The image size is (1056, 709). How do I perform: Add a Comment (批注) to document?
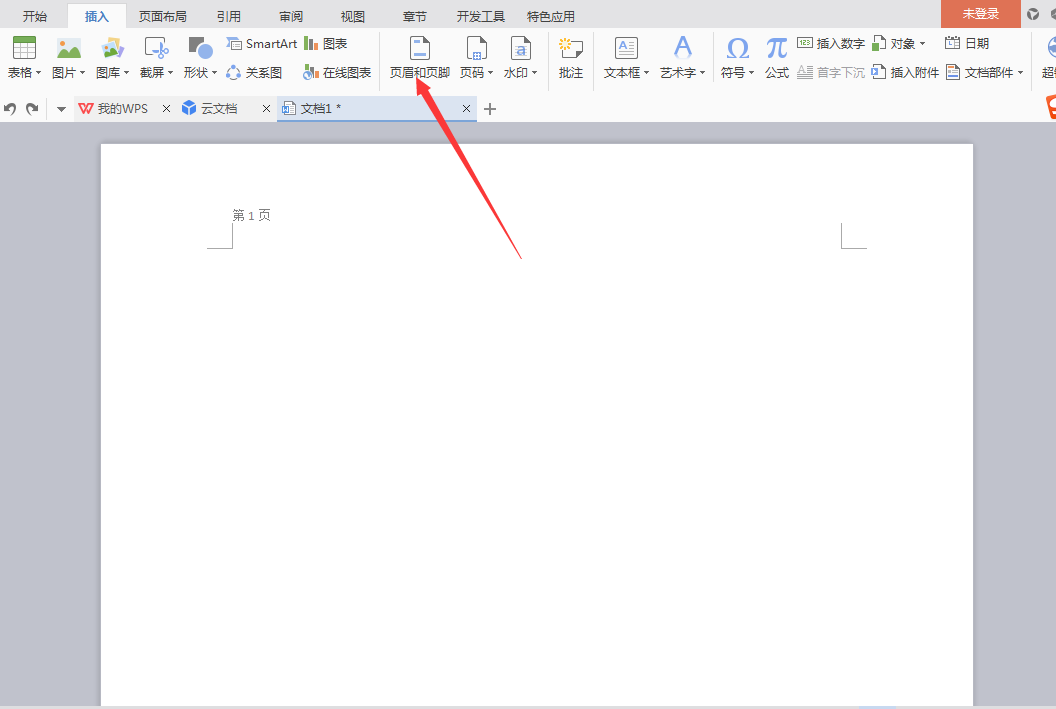[571, 57]
